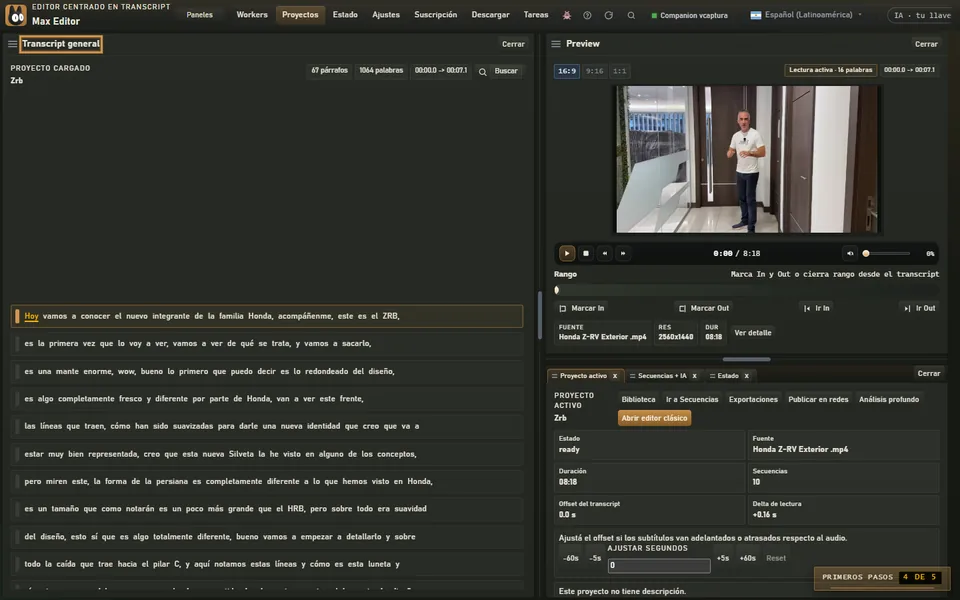
Task: Open the Español (Latinoamérica) language dropdown
Action: (806, 15)
